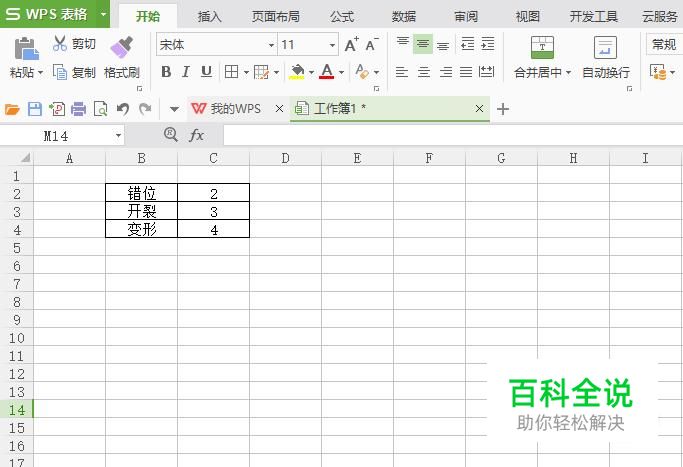Viewport: 683px width, 467px height.
Task: Click the Cut scissors icon
Action: [60, 44]
